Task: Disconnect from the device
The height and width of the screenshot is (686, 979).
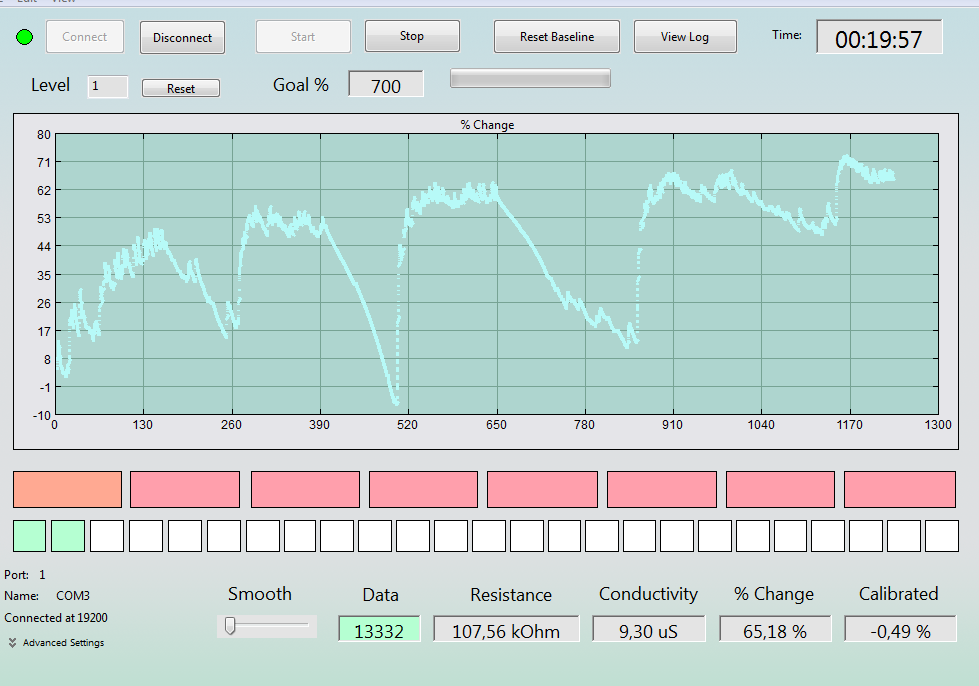Action: coord(182,37)
